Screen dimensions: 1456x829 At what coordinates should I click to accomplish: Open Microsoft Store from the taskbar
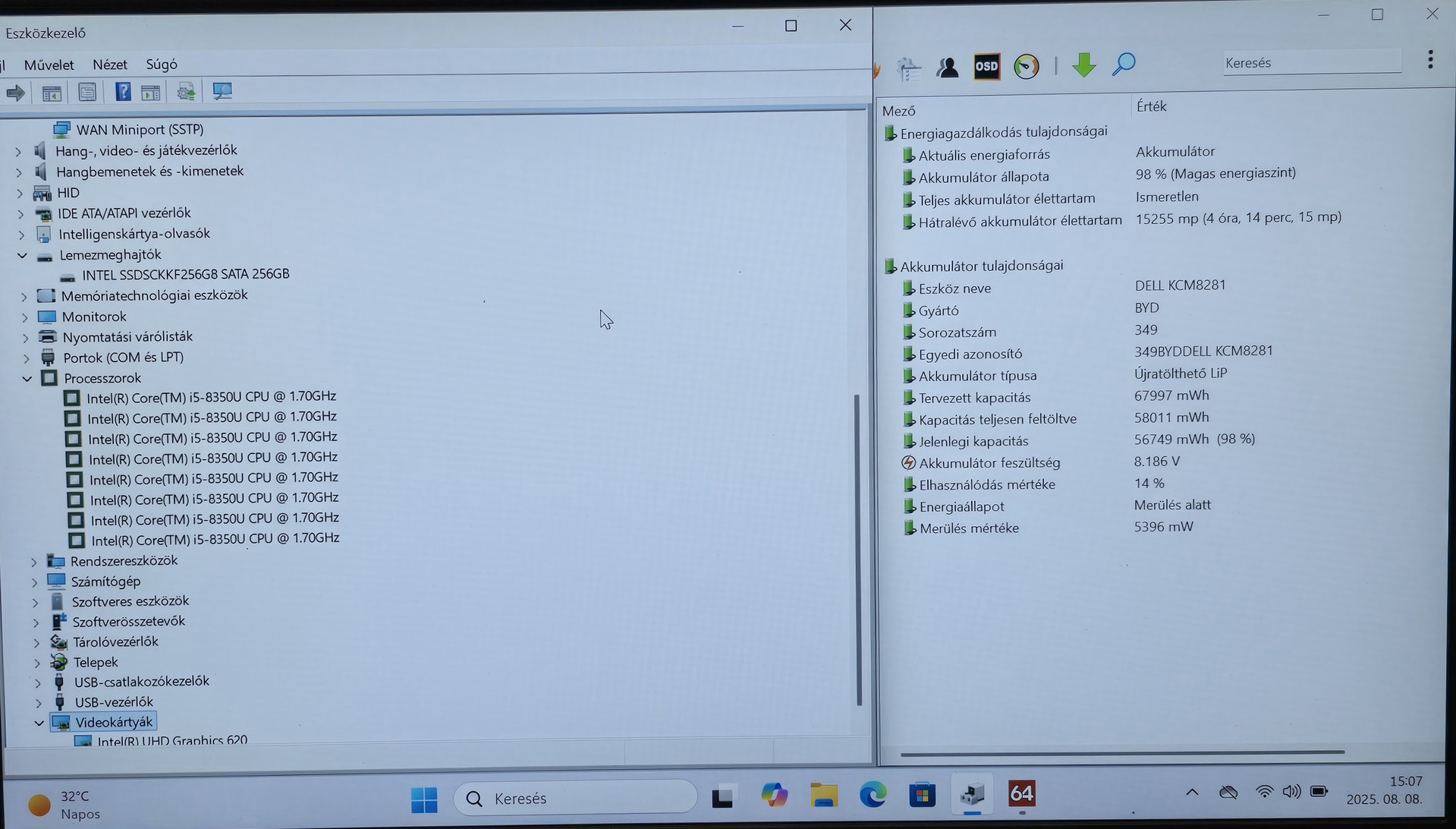[923, 795]
